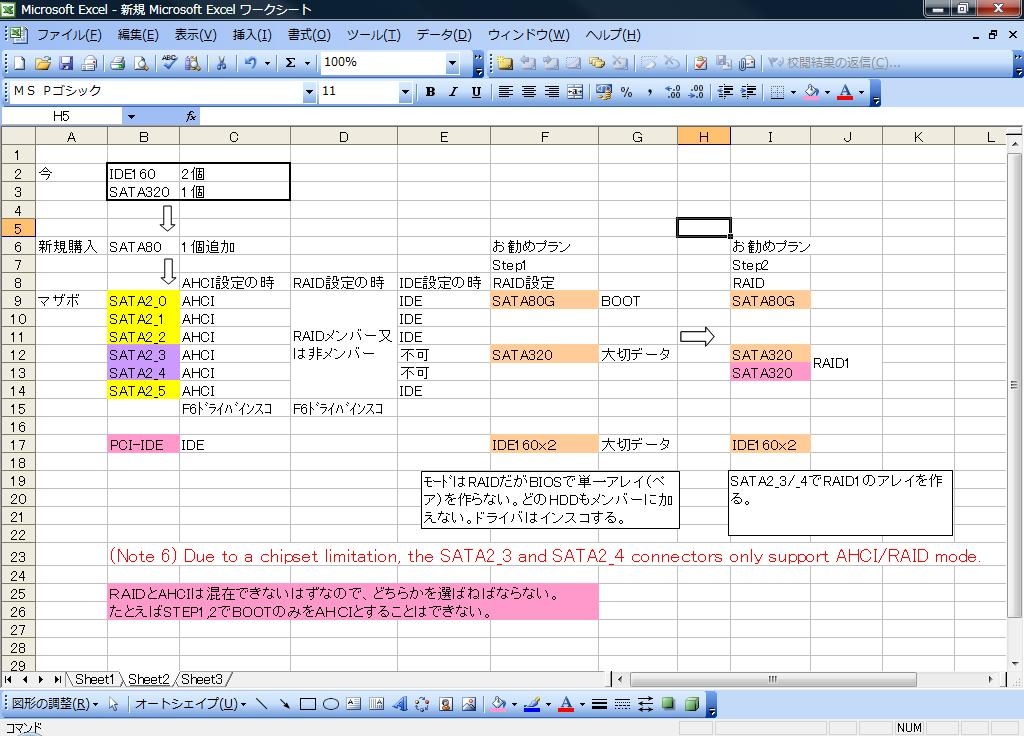Apply the blue Line Color in Drawing toolbar
Image resolution: width=1024 pixels, height=736 pixels.
[x=532, y=704]
